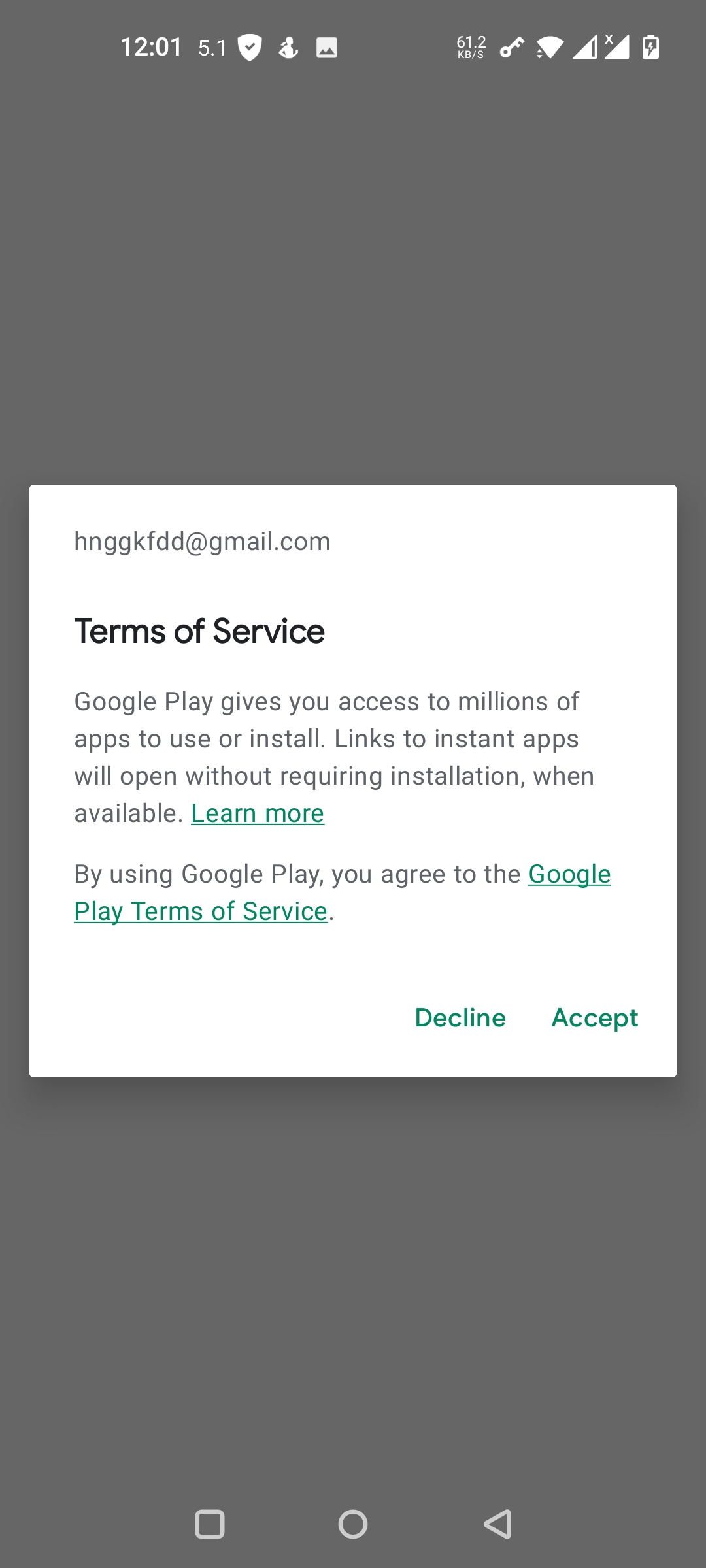Viewport: 706px width, 1568px height.
Task: Open Google Play Terms of Service link
Action: point(343,892)
